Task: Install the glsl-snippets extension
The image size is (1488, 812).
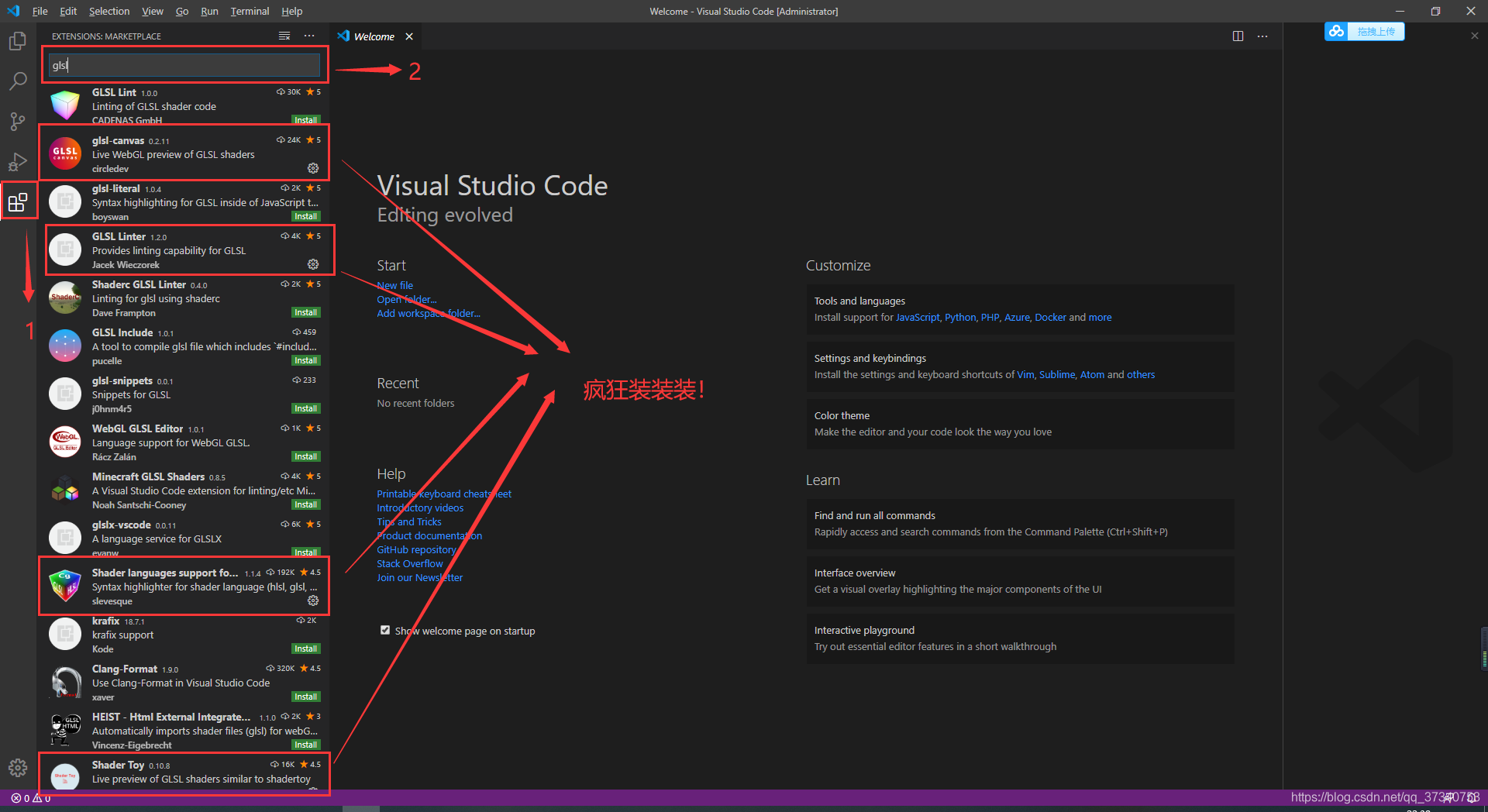Action: tap(305, 408)
